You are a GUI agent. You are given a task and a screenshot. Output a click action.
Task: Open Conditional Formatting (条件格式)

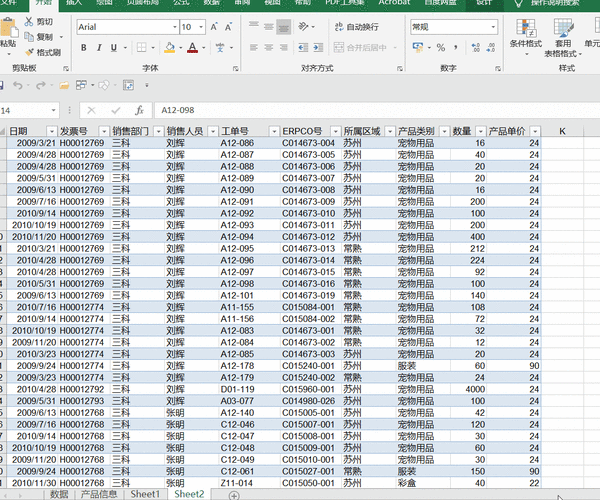coord(526,37)
